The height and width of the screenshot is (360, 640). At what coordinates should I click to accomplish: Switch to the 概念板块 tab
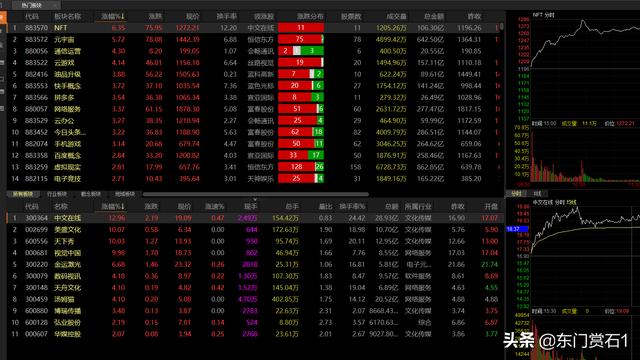[91, 194]
